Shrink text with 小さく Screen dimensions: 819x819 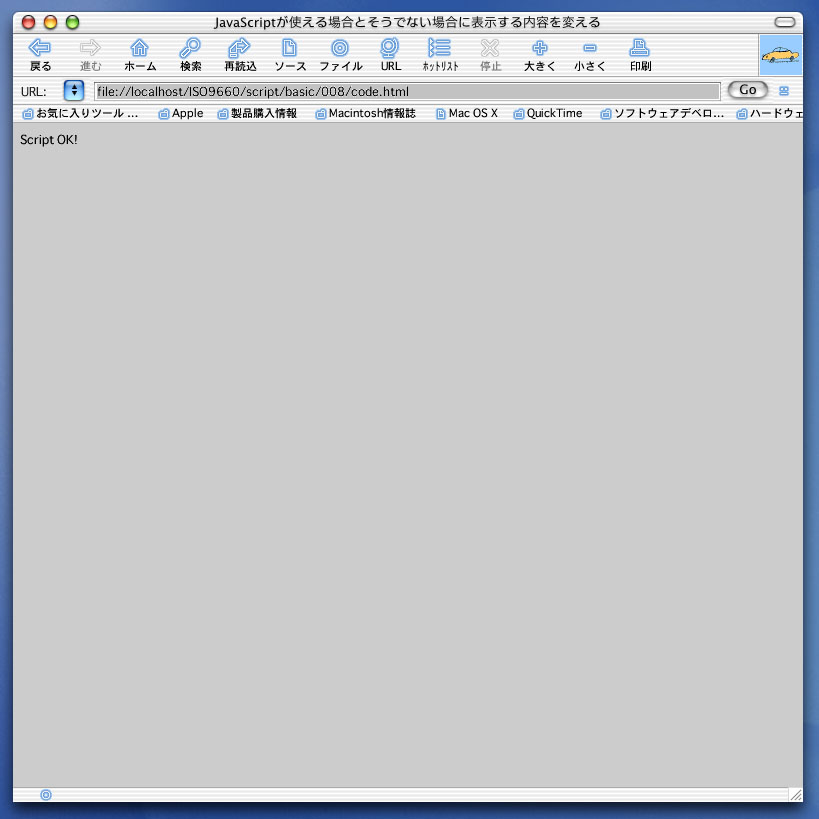click(x=590, y=54)
